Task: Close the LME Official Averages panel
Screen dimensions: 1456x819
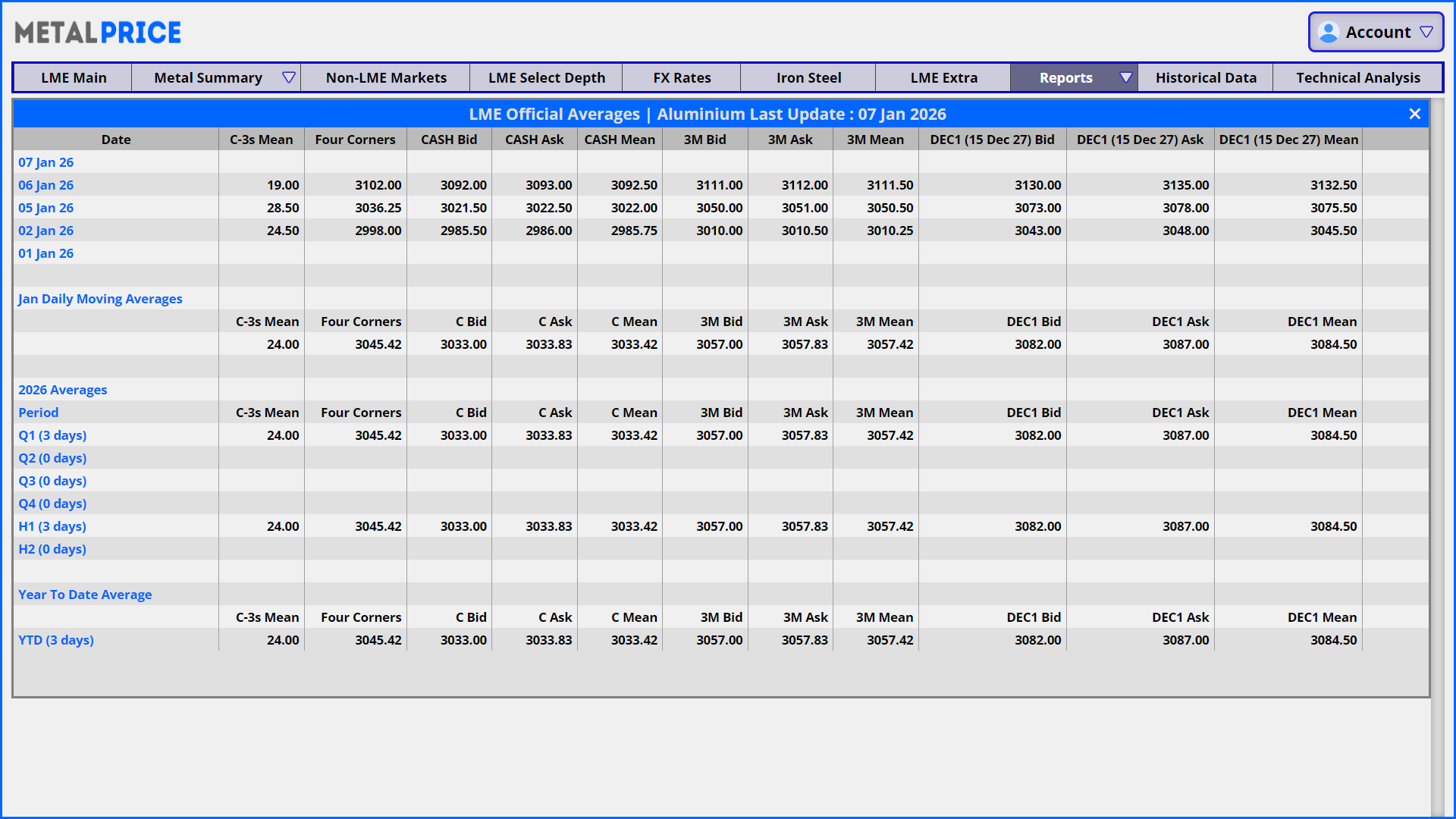Action: click(1414, 114)
